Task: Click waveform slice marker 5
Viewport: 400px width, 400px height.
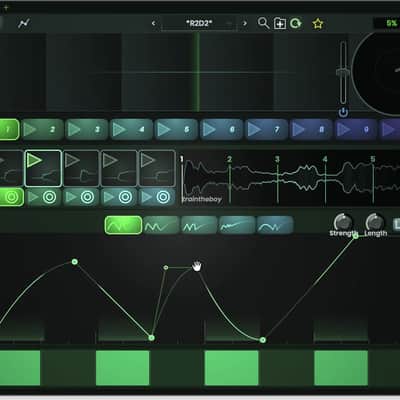Action: tap(373, 159)
